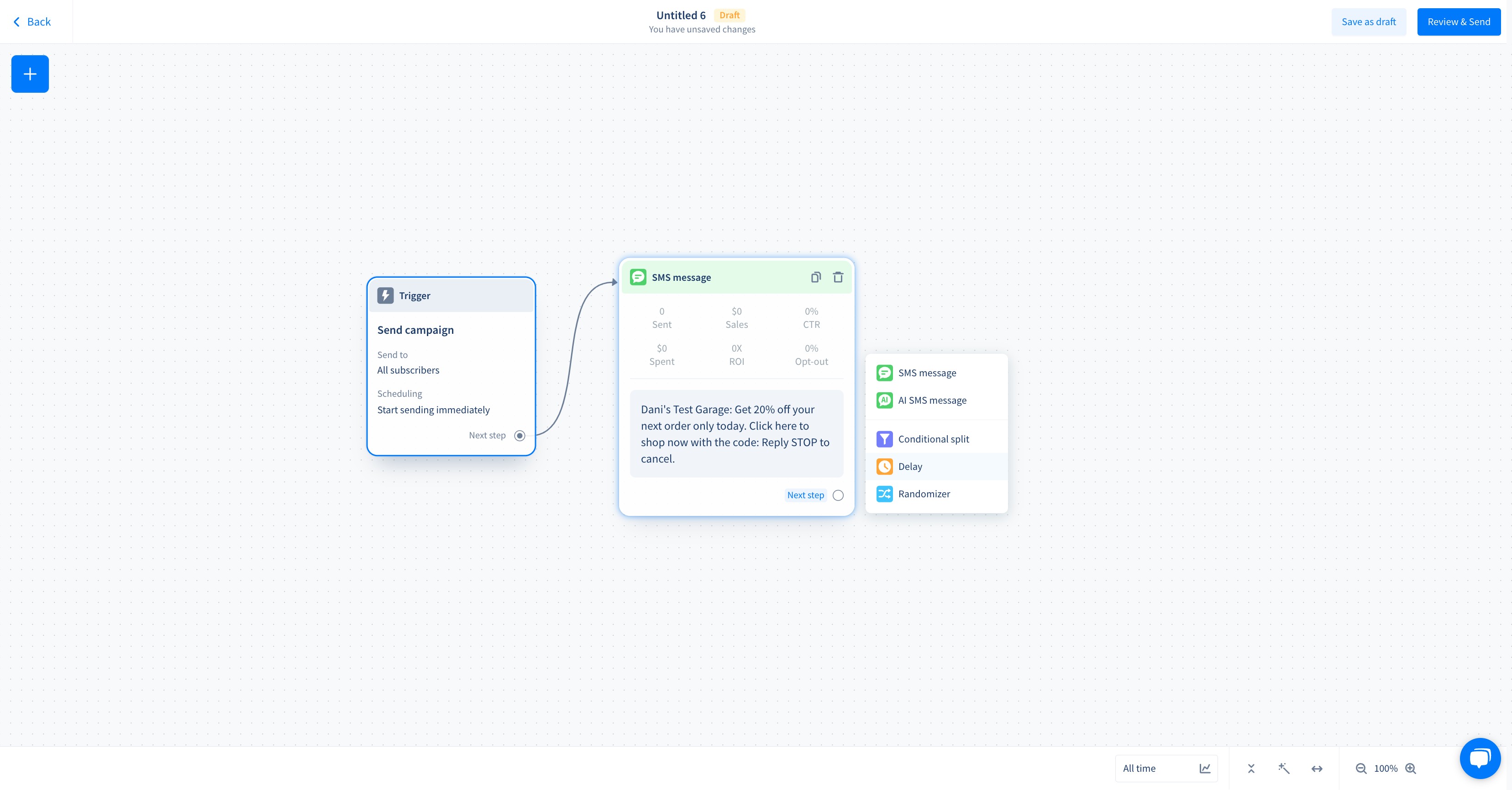Screen dimensions: 1512x790
Task: Click the Save as draft button
Action: pyautogui.click(x=1368, y=22)
